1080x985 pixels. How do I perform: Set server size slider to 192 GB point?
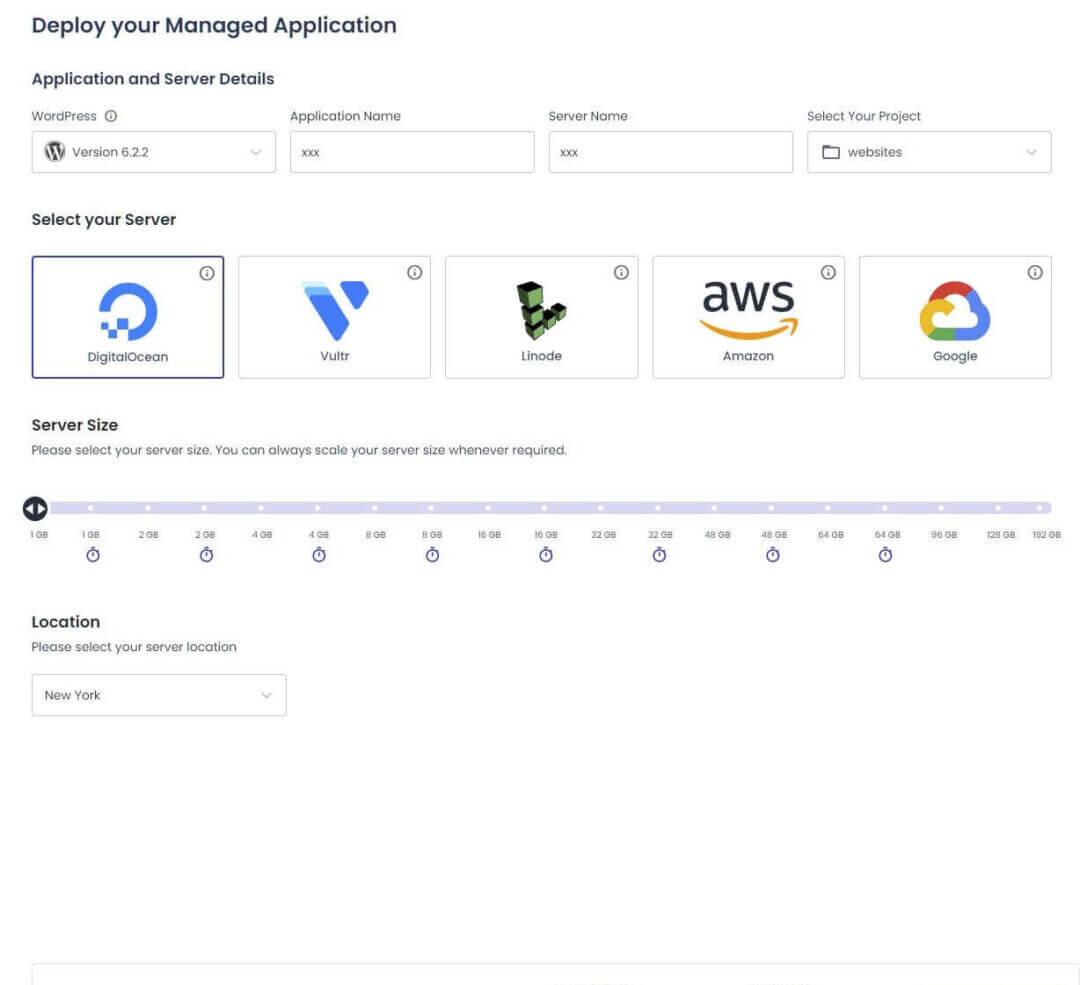coord(1040,508)
